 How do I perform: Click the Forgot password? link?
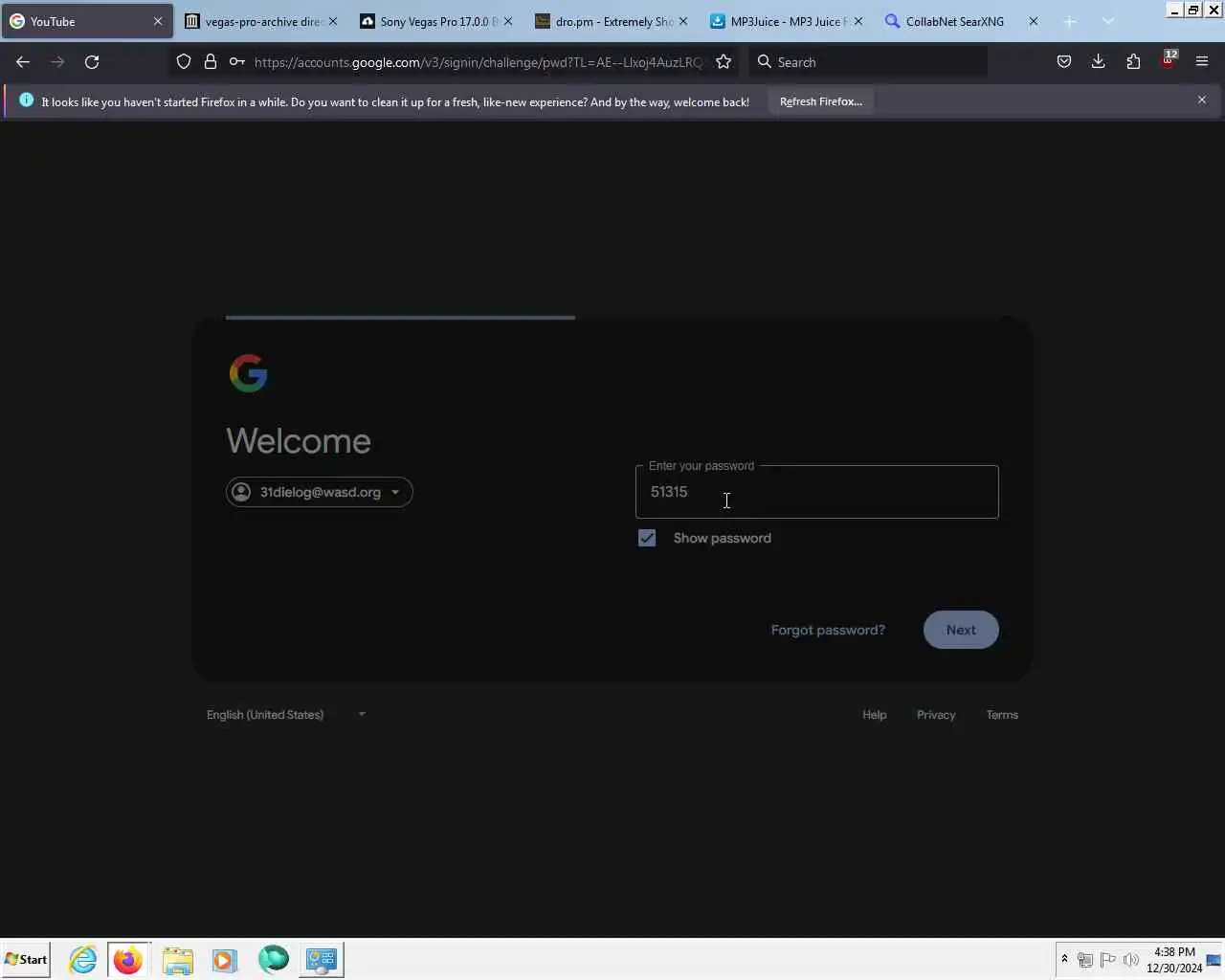[x=828, y=630]
